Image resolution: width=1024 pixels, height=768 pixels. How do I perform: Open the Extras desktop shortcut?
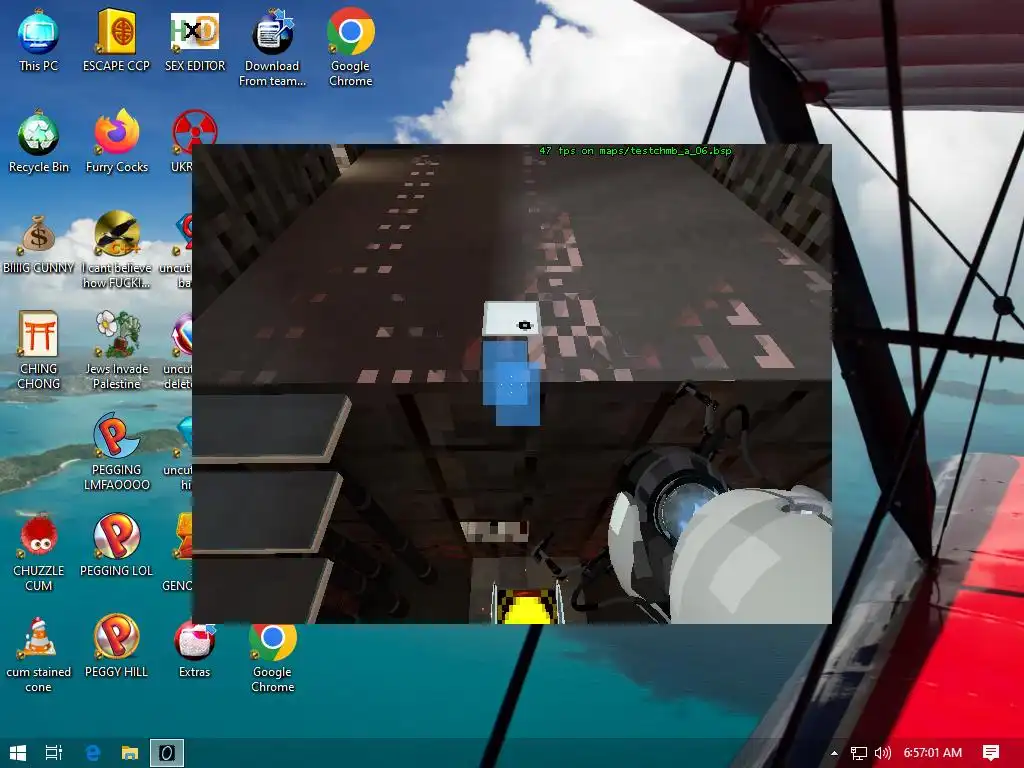[x=195, y=650]
